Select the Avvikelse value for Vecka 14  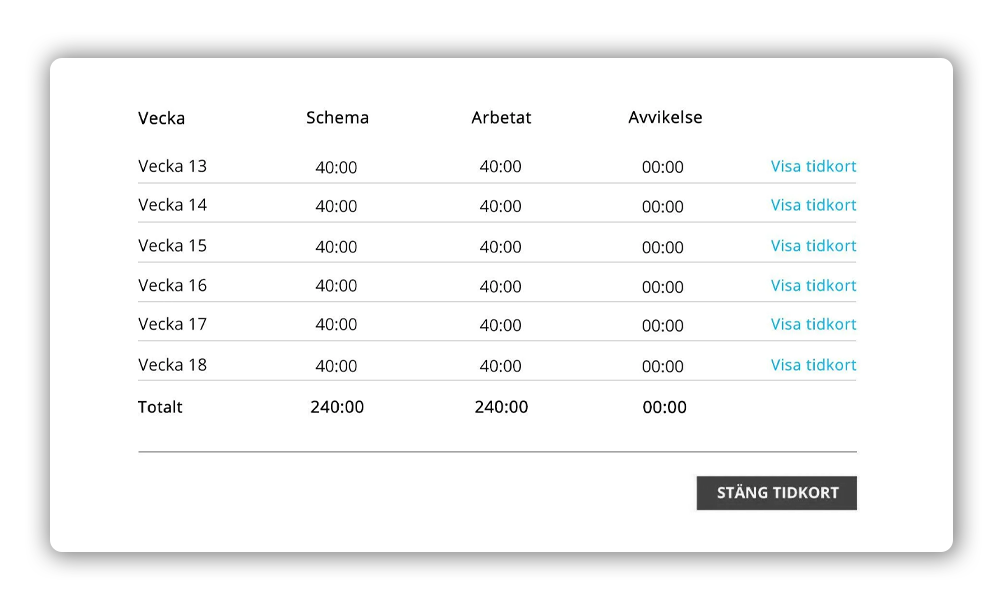pos(662,207)
